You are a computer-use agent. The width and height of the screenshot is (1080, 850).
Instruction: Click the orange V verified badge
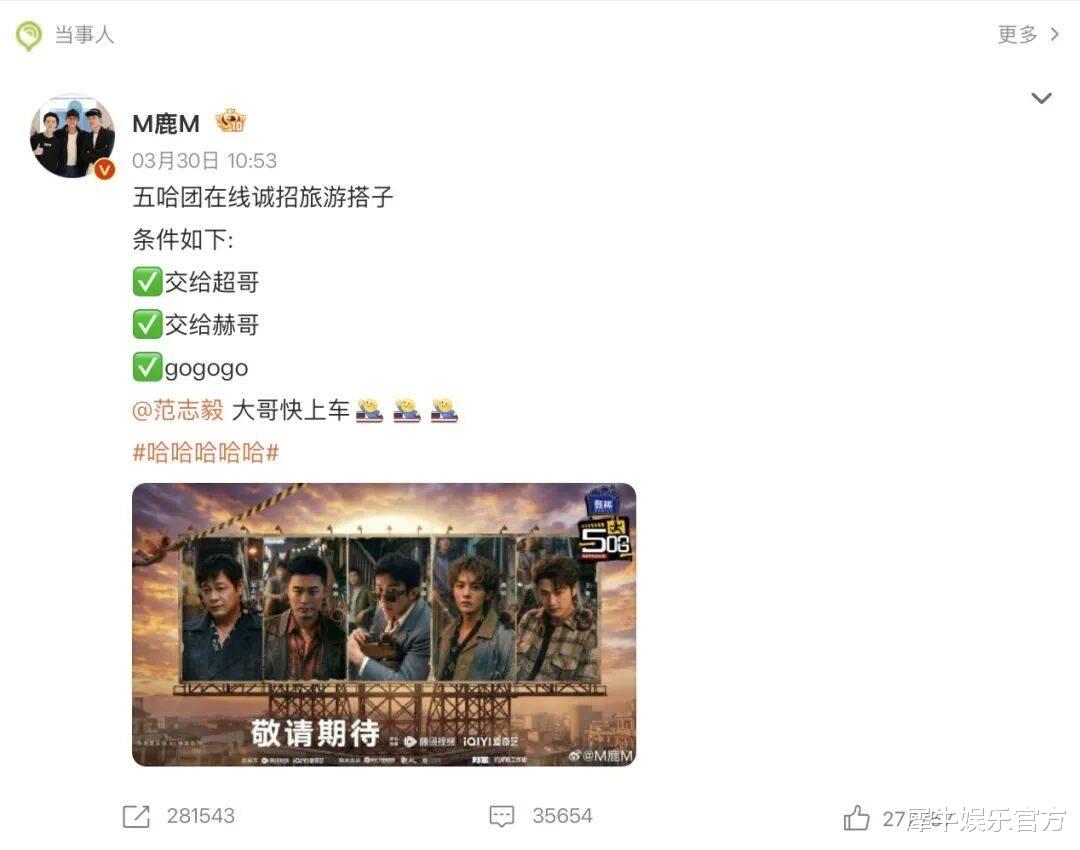pyautogui.click(x=105, y=169)
